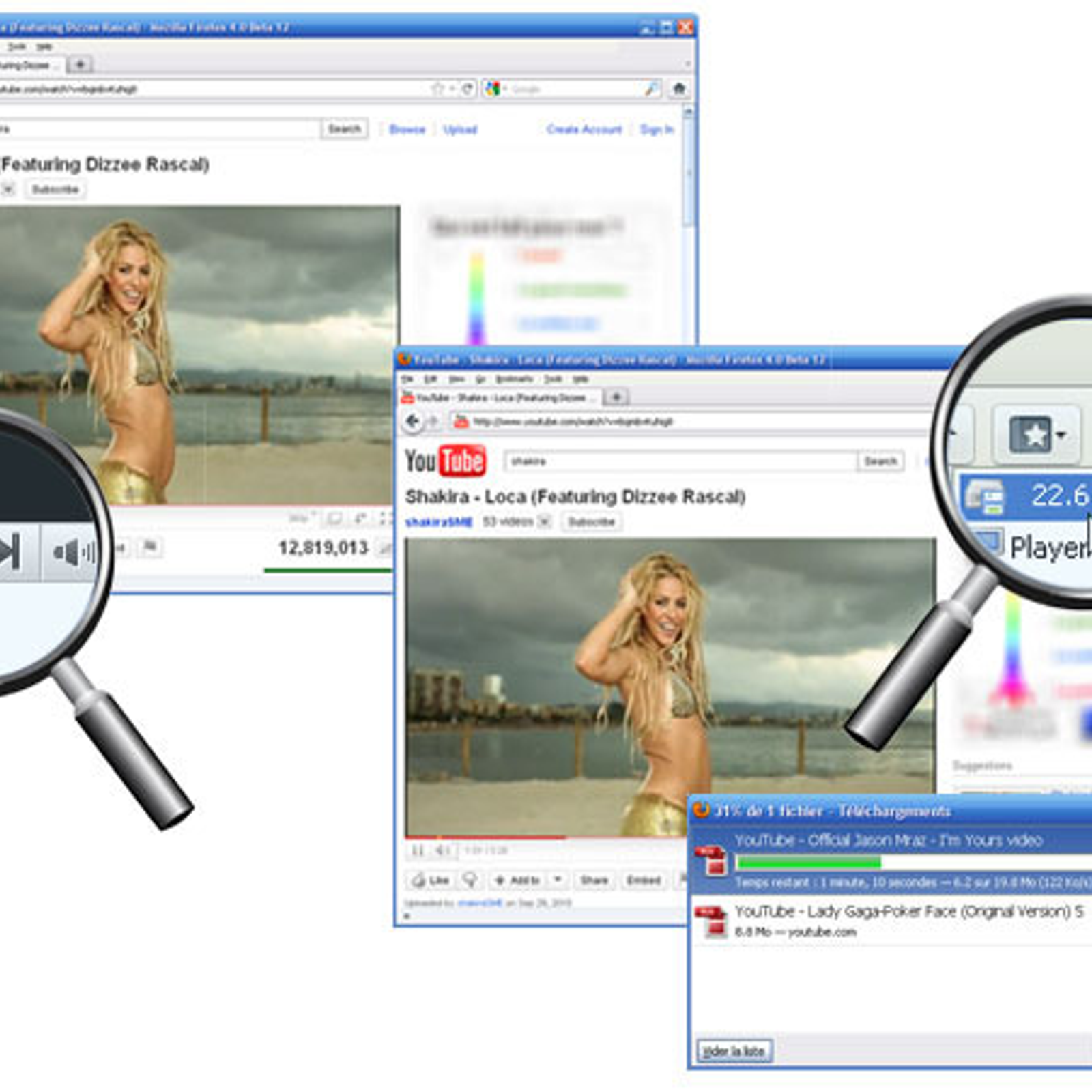The width and height of the screenshot is (1092, 1092).
Task: Click the magnified Player menu entry
Action: [1050, 547]
